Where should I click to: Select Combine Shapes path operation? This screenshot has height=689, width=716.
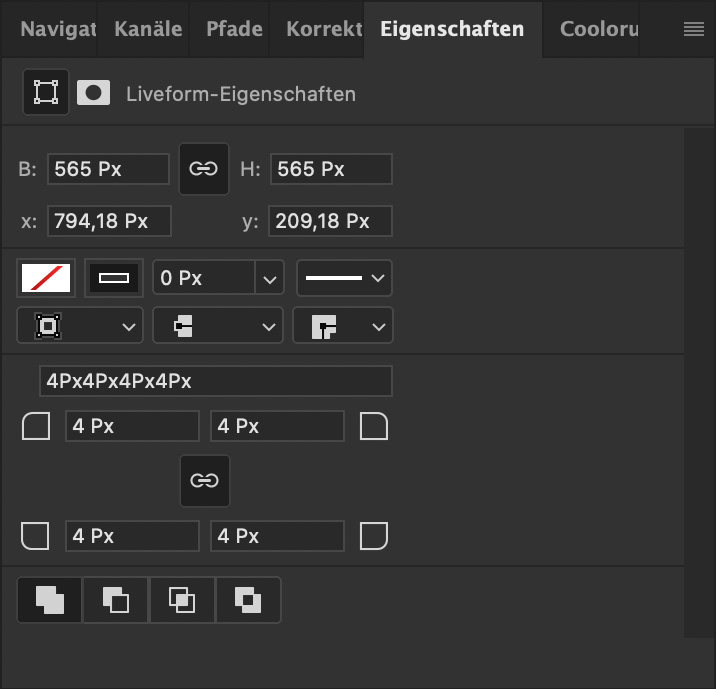[49, 600]
